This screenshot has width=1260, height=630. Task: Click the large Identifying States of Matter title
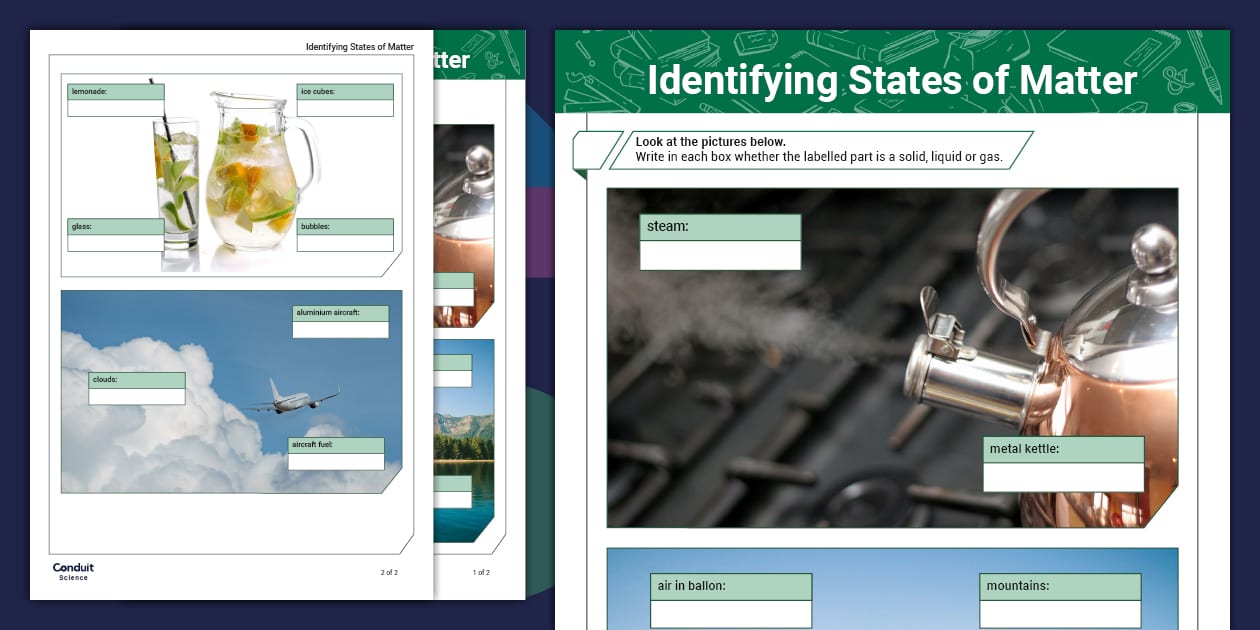891,81
